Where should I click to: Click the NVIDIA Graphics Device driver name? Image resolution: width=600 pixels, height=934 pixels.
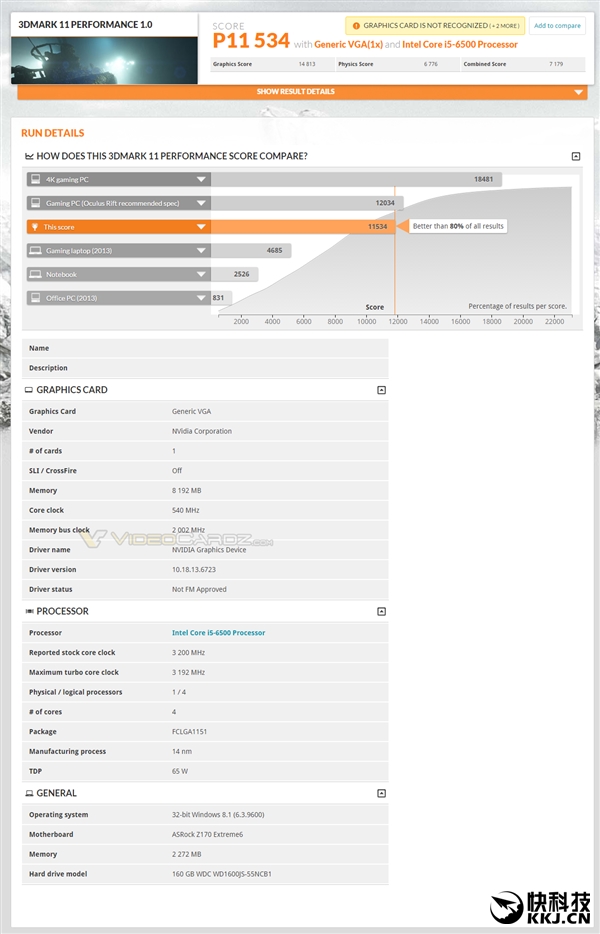(x=209, y=550)
